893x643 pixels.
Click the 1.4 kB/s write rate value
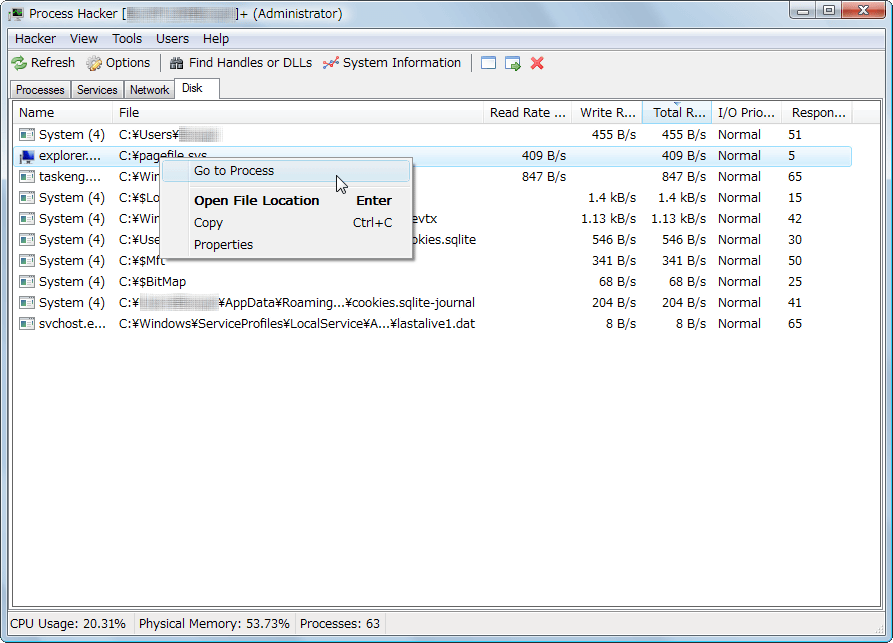tap(612, 198)
